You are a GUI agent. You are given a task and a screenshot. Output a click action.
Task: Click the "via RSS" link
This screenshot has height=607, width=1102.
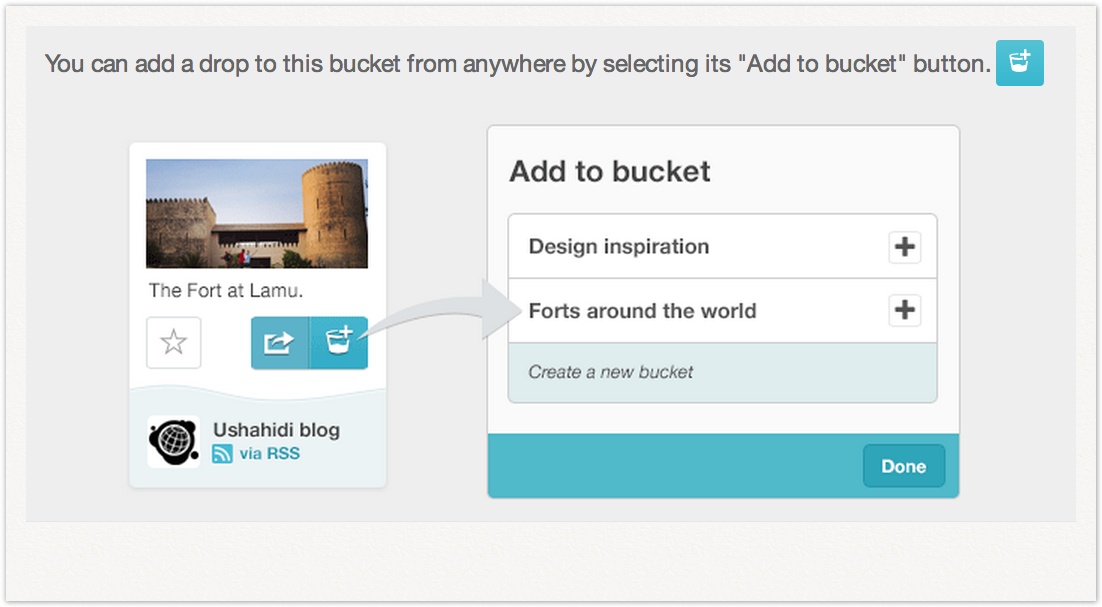point(269,454)
